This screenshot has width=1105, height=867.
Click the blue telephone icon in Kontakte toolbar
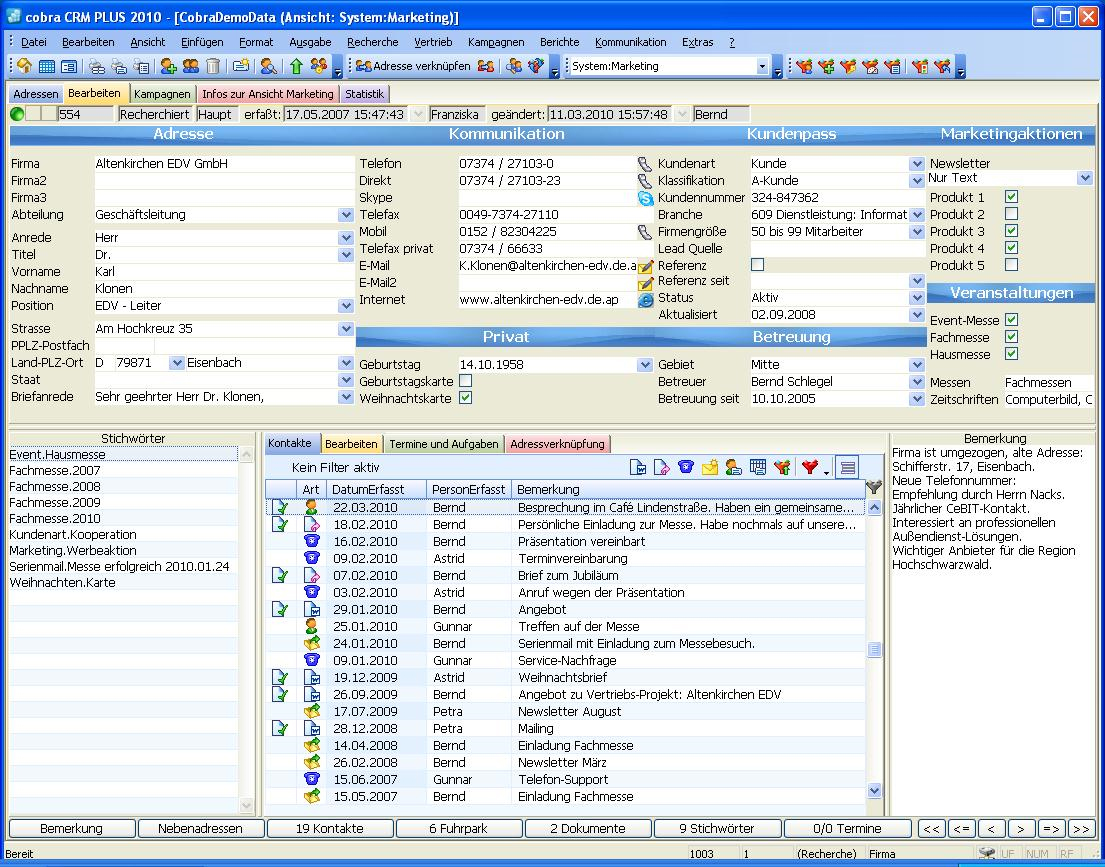(x=686, y=467)
